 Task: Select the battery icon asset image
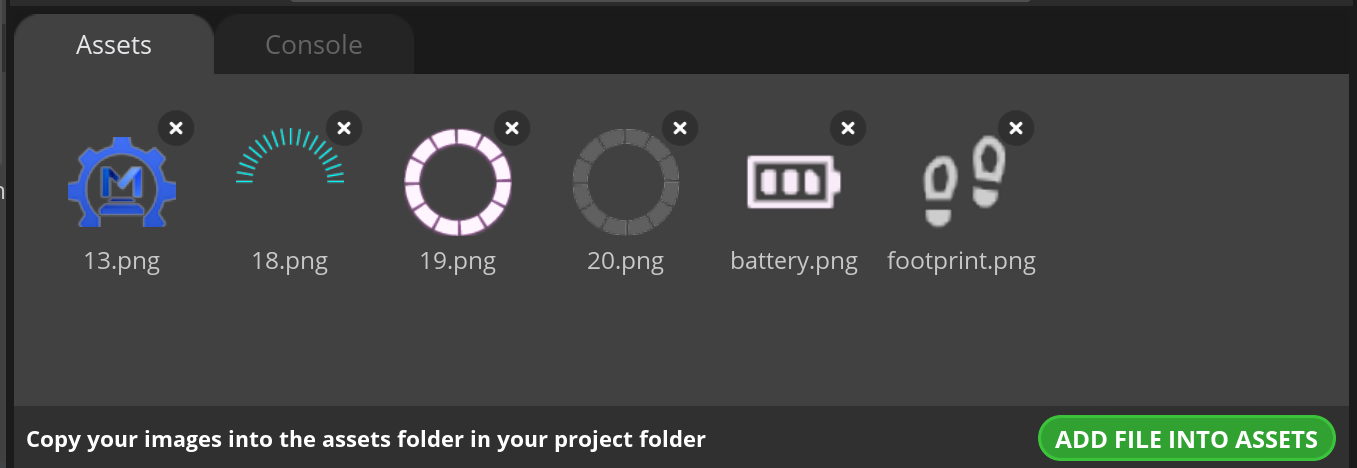tap(794, 182)
